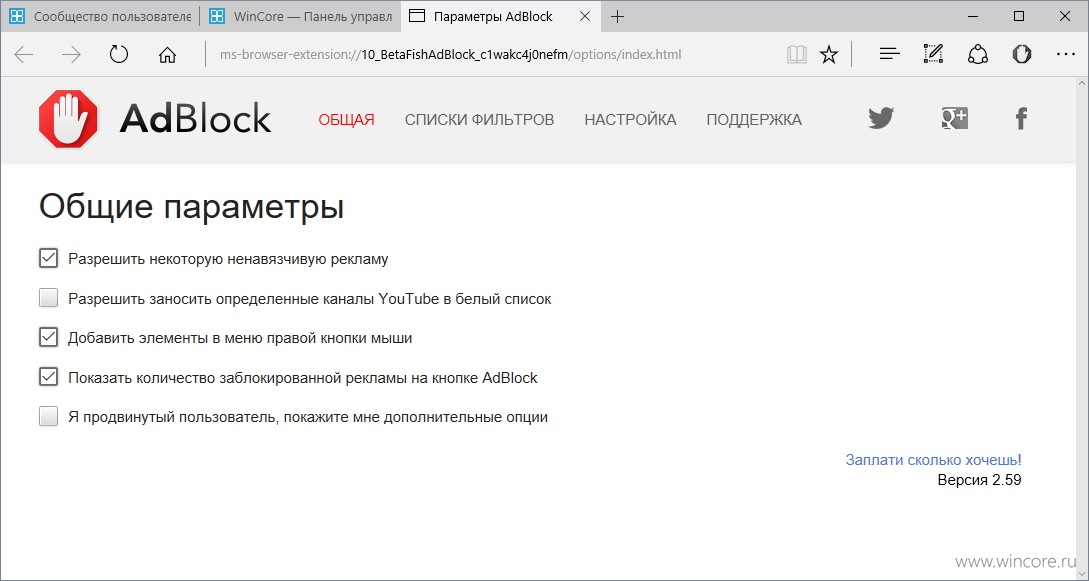Minimize the Edge browser window
Screen dimensions: 1089x581
[973, 17]
